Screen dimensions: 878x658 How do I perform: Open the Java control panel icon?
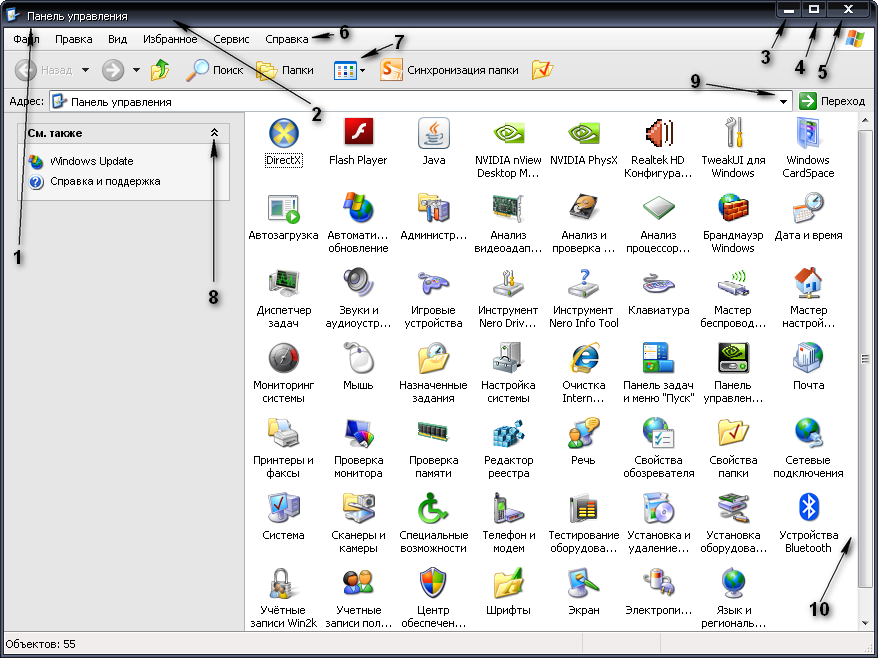(x=433, y=133)
